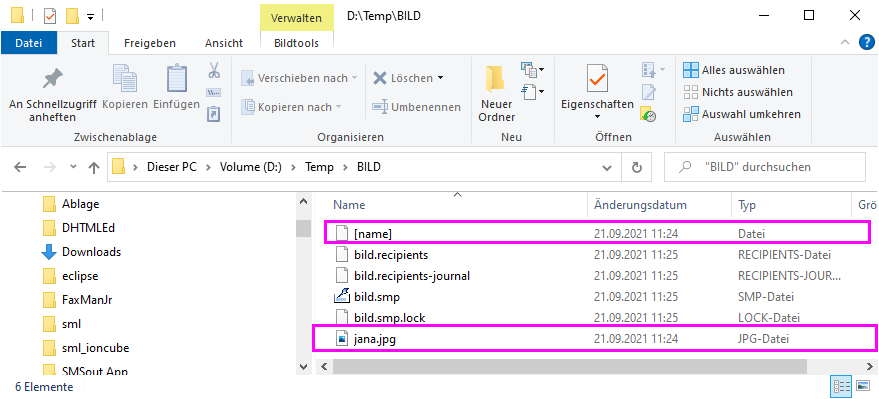
Task: Click An Schnellzugriff anheften pin icon
Action: tap(53, 79)
